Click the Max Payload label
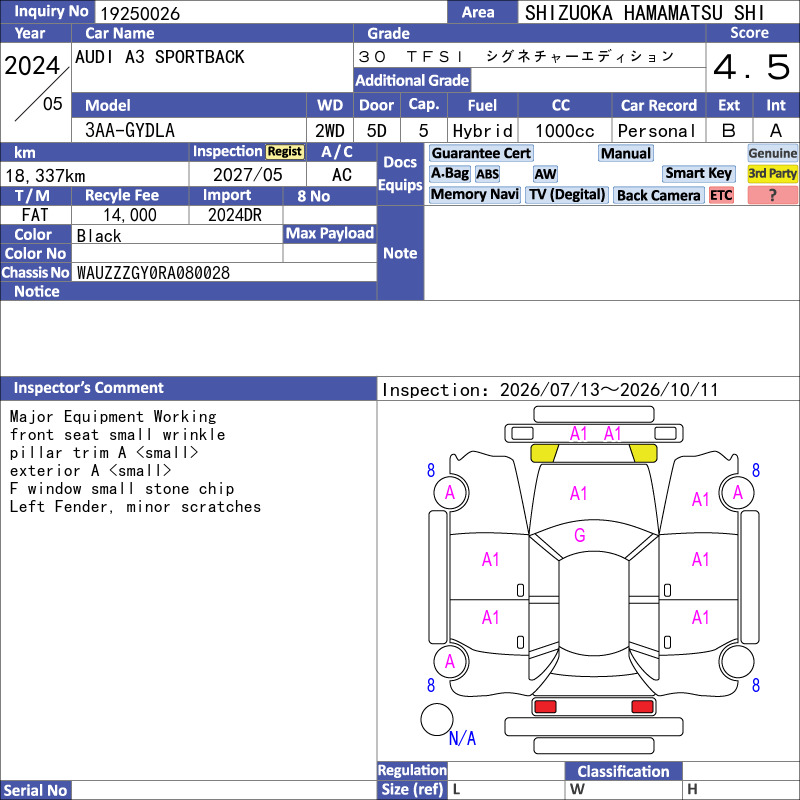The height and width of the screenshot is (800, 800). [x=330, y=234]
